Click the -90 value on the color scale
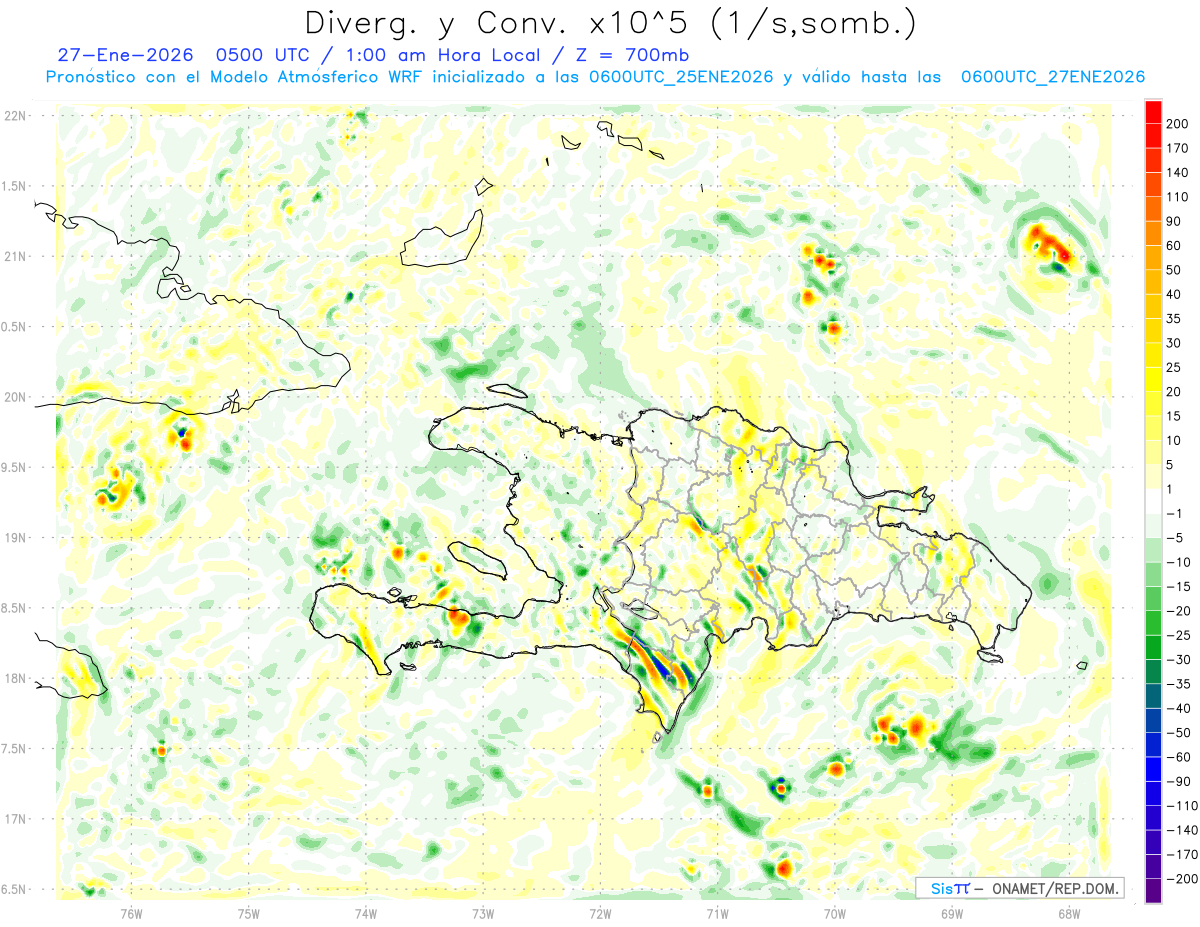 [1179, 781]
